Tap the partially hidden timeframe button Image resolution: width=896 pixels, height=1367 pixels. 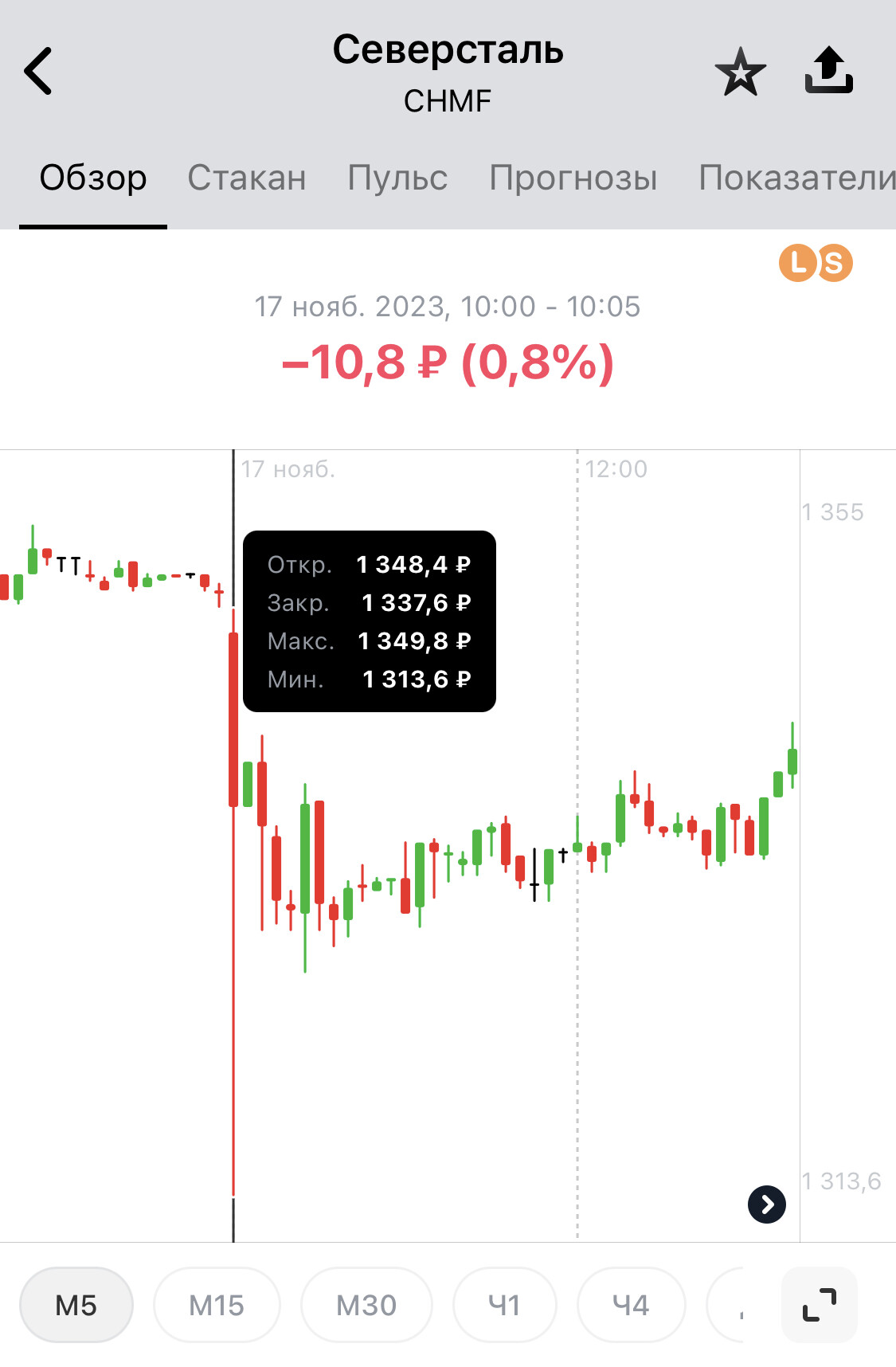click(x=726, y=1305)
